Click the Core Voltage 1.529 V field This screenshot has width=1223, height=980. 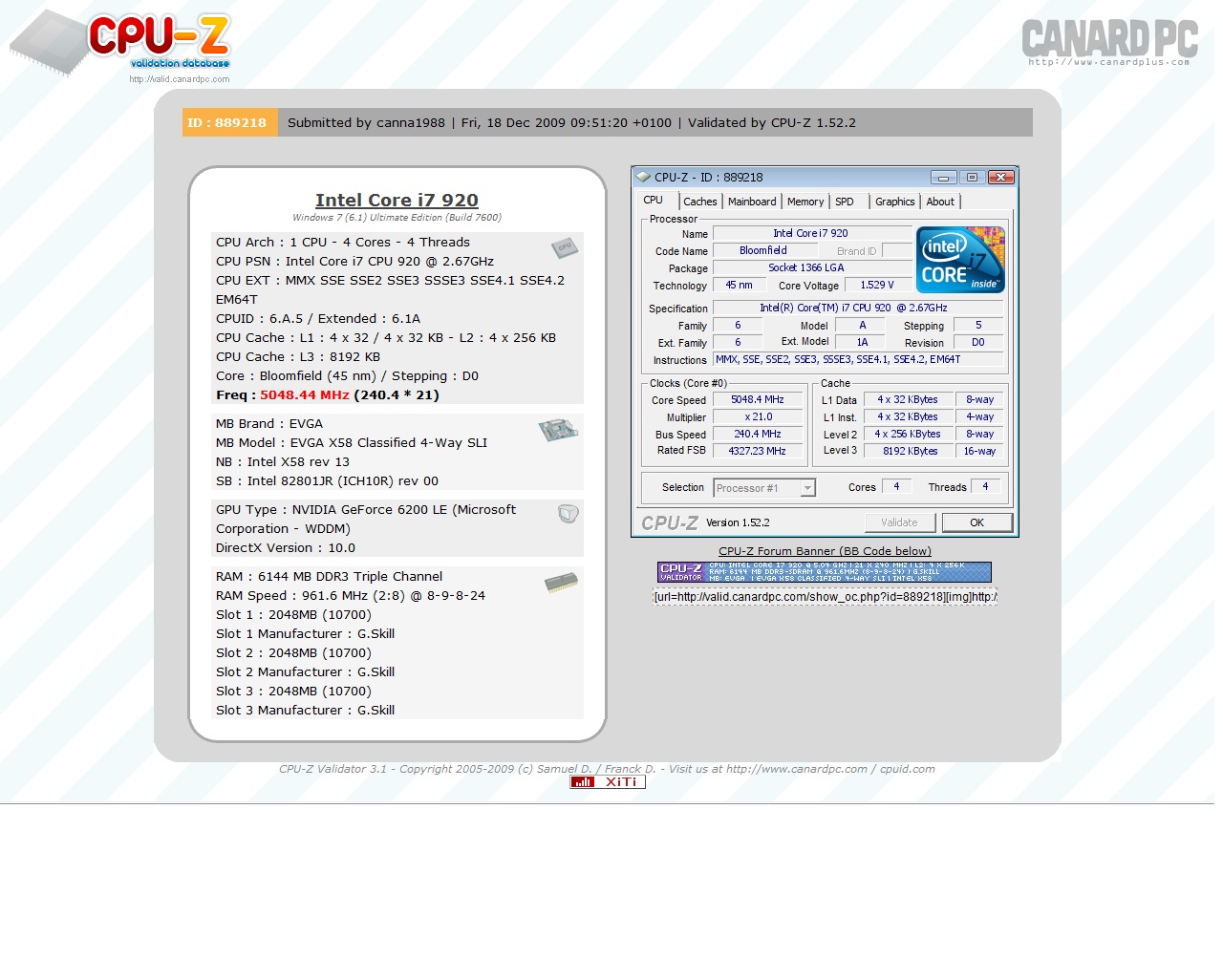point(877,285)
